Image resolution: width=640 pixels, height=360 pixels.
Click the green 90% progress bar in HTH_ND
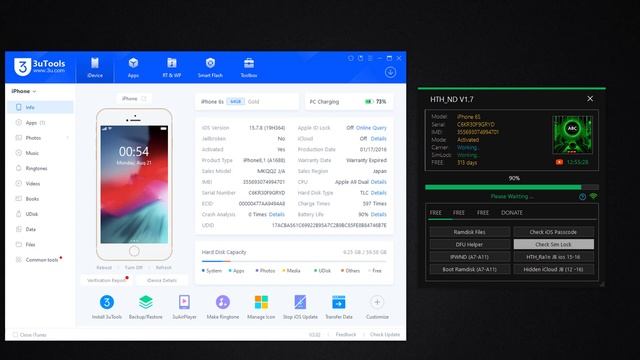click(512, 187)
